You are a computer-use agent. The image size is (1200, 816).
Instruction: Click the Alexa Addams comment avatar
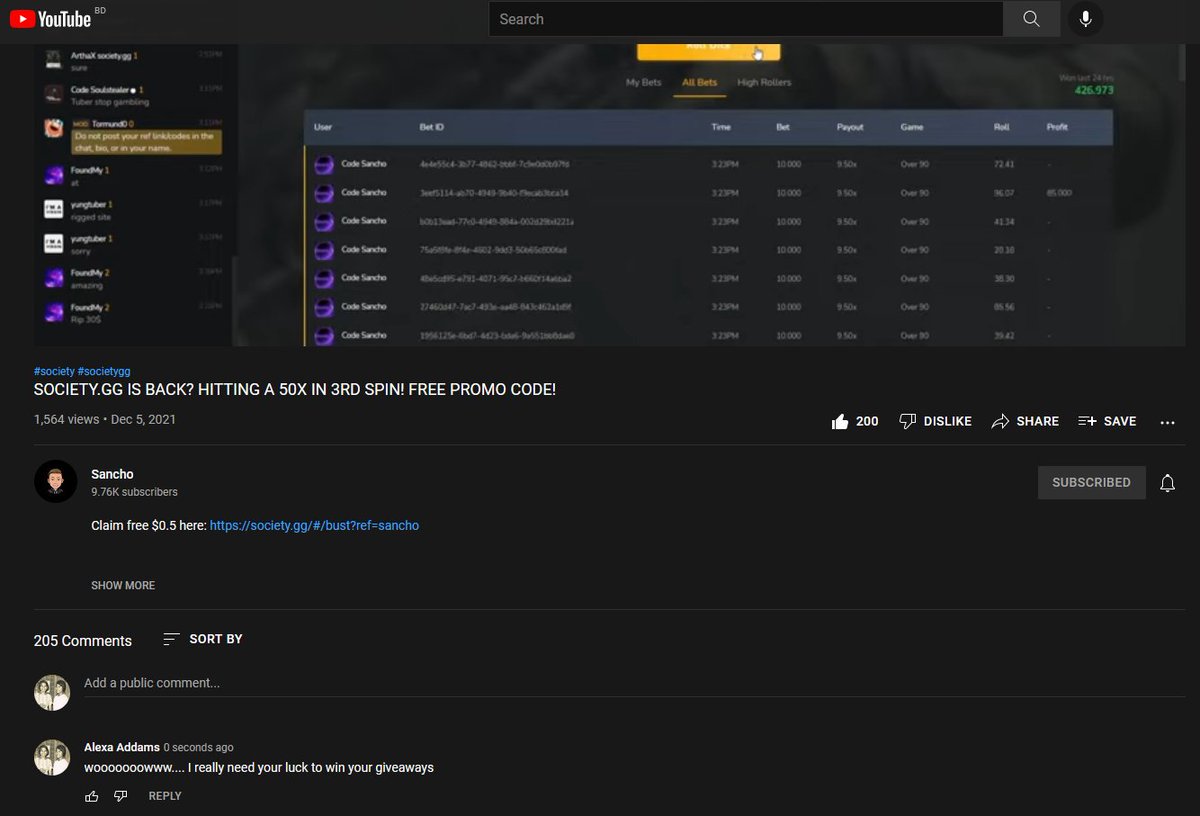pyautogui.click(x=52, y=757)
